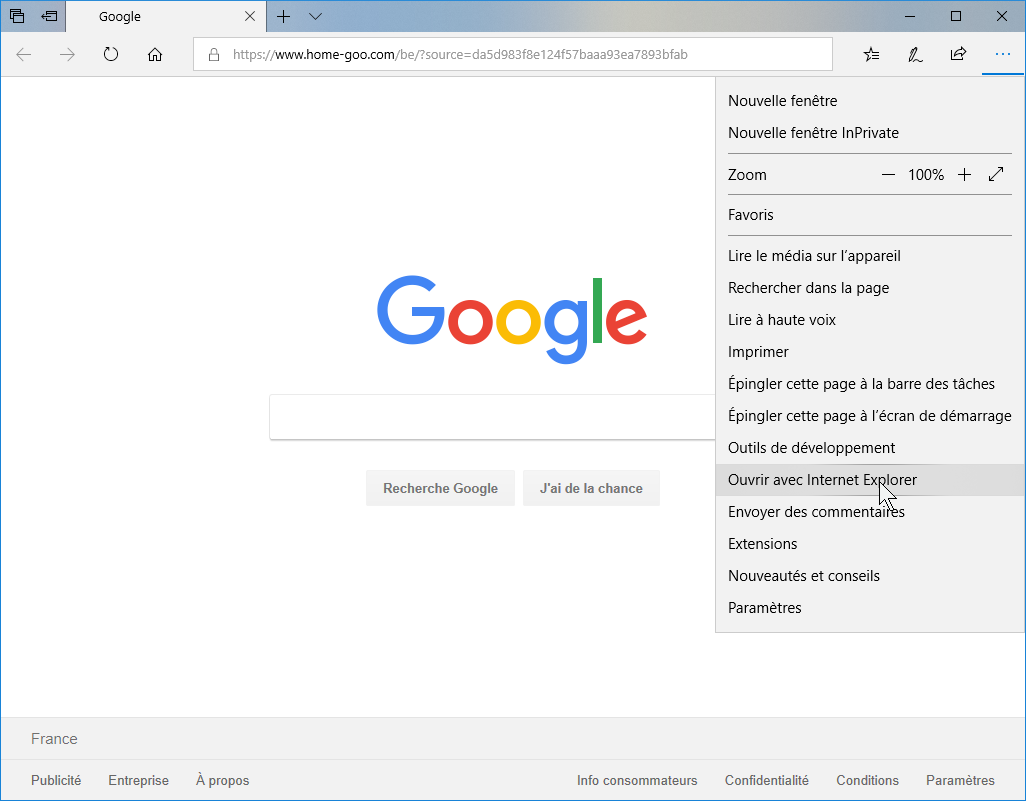Choose Imprimer in the menu

click(870, 352)
